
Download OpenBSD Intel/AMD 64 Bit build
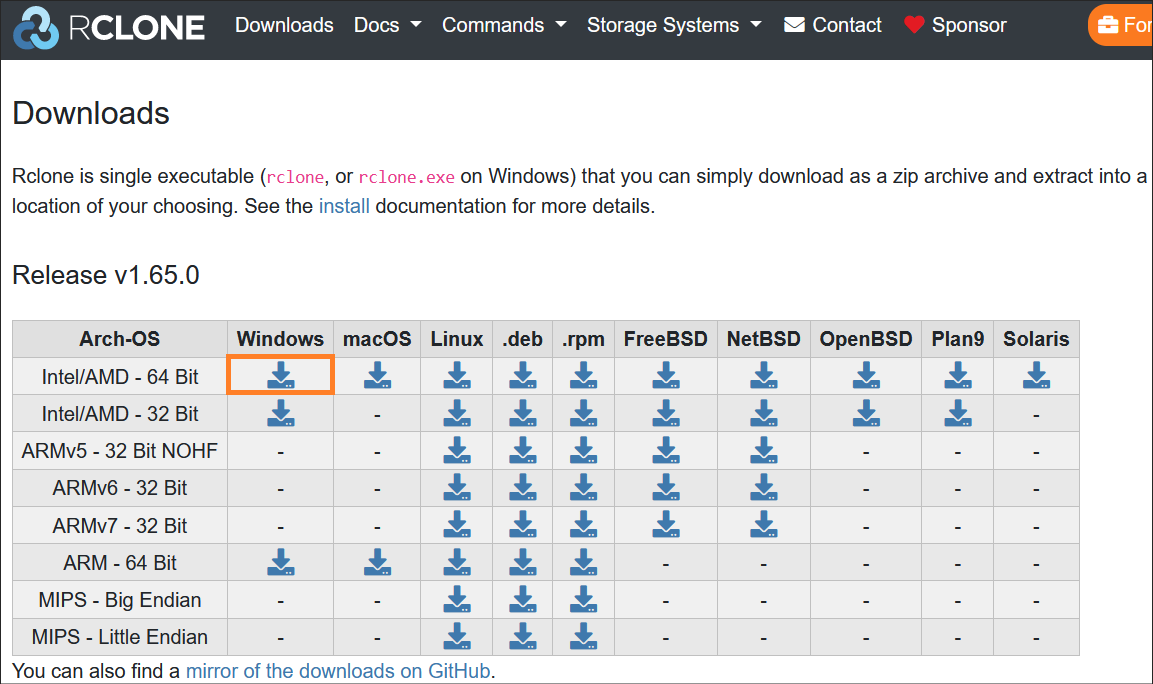click(x=866, y=375)
